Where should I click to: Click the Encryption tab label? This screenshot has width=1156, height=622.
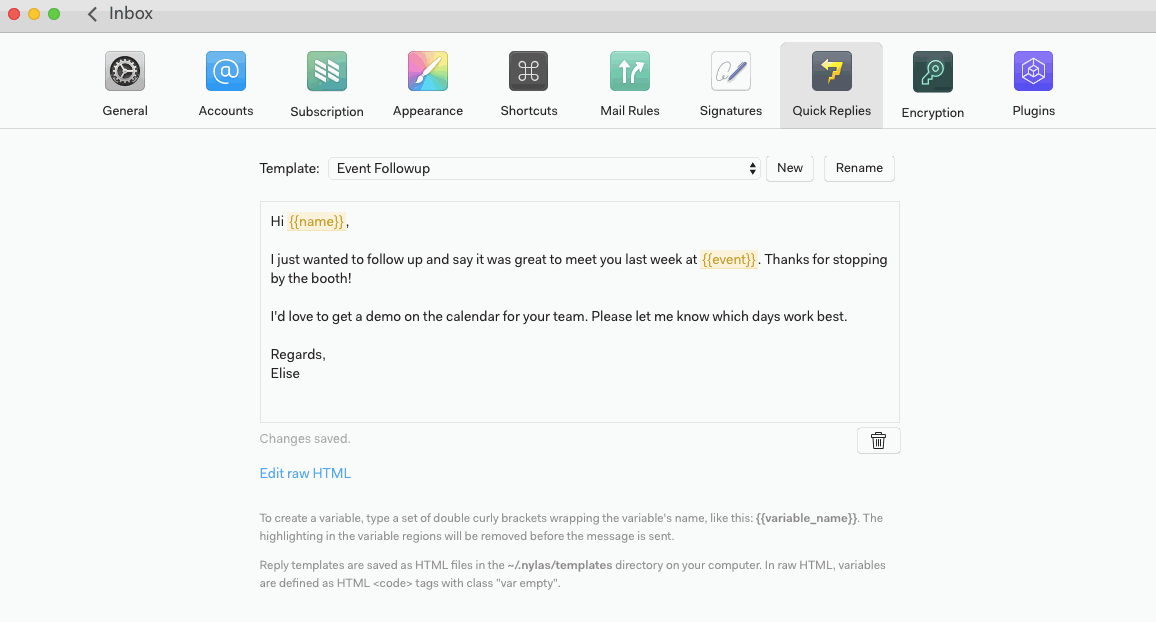pyautogui.click(x=932, y=113)
